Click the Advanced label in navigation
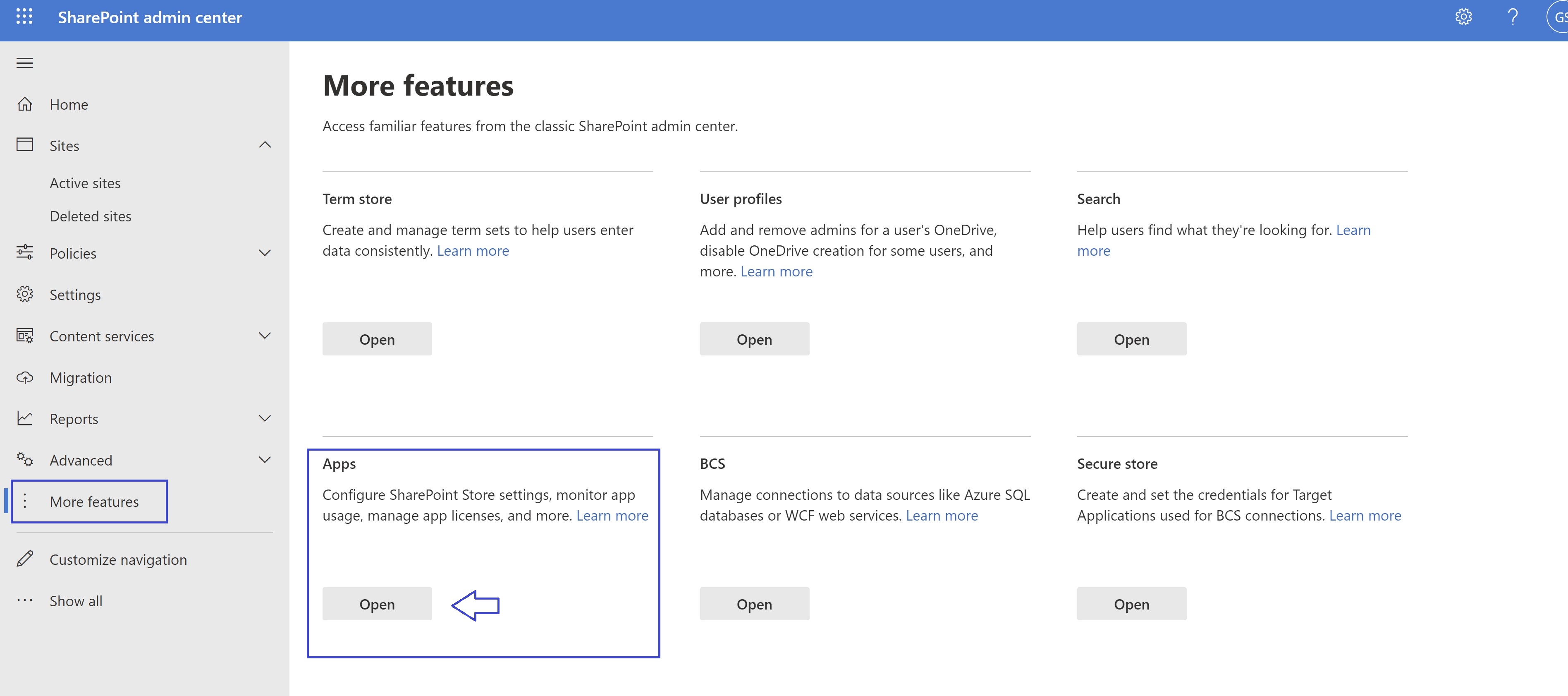Viewport: 1568px width, 696px height. [x=81, y=461]
